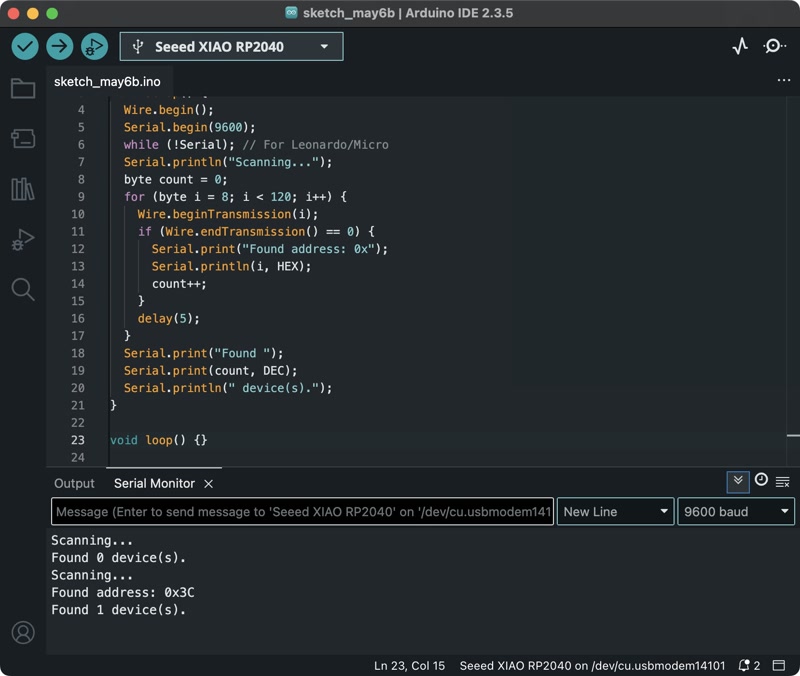The image size is (800, 676).
Task: Open Library Manager books icon
Action: (x=23, y=189)
